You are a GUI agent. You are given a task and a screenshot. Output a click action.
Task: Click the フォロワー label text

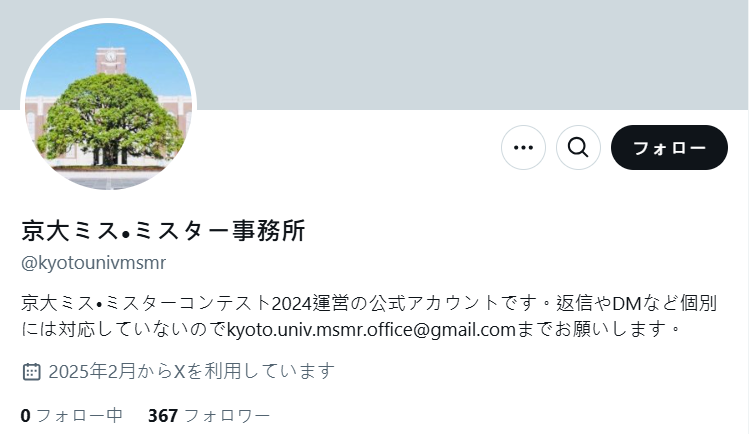pyautogui.click(x=227, y=415)
